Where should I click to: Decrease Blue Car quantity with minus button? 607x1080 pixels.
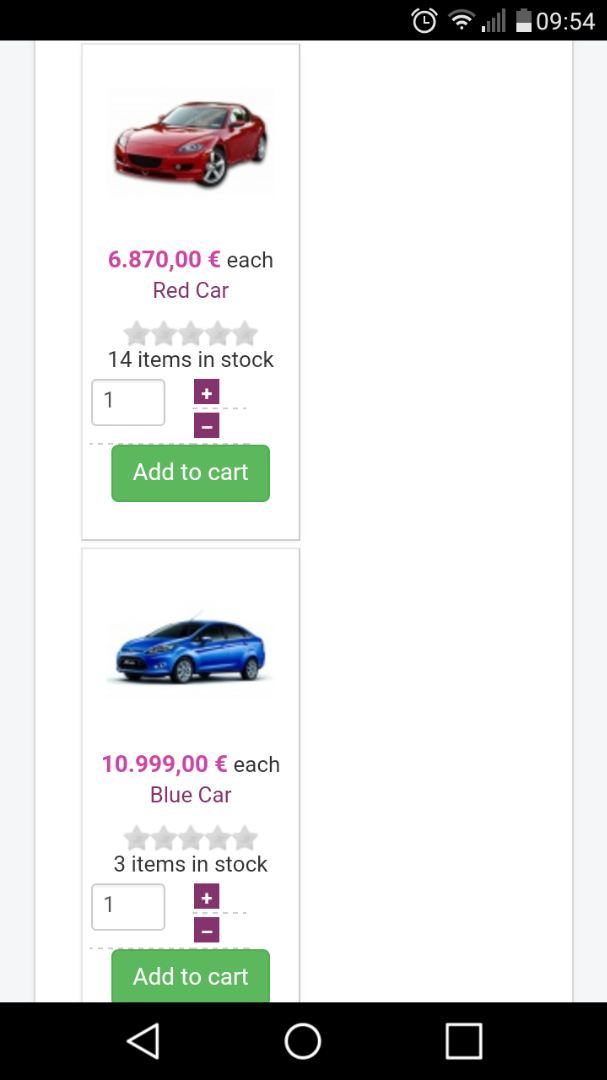click(206, 932)
